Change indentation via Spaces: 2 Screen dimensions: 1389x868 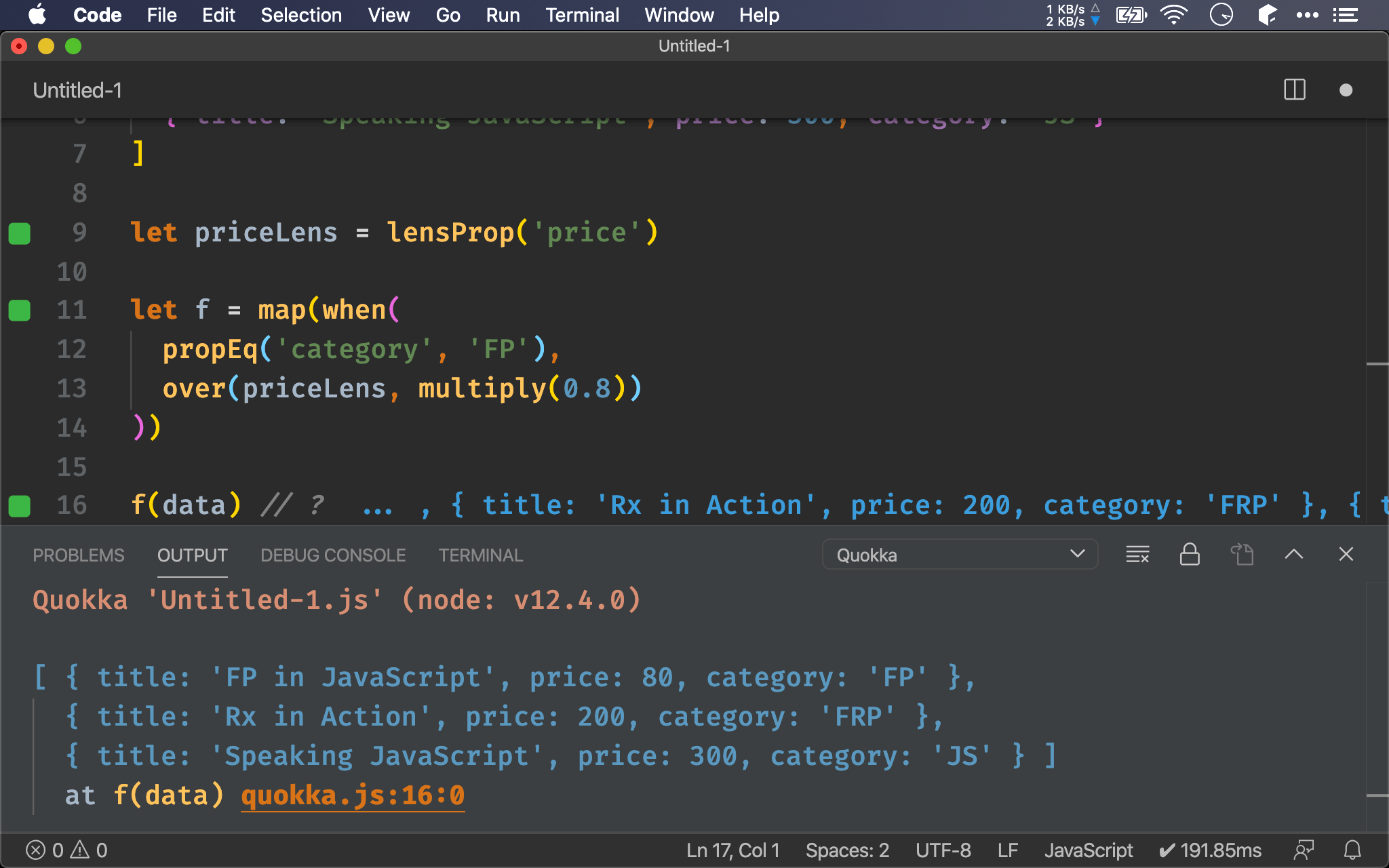[x=847, y=850]
